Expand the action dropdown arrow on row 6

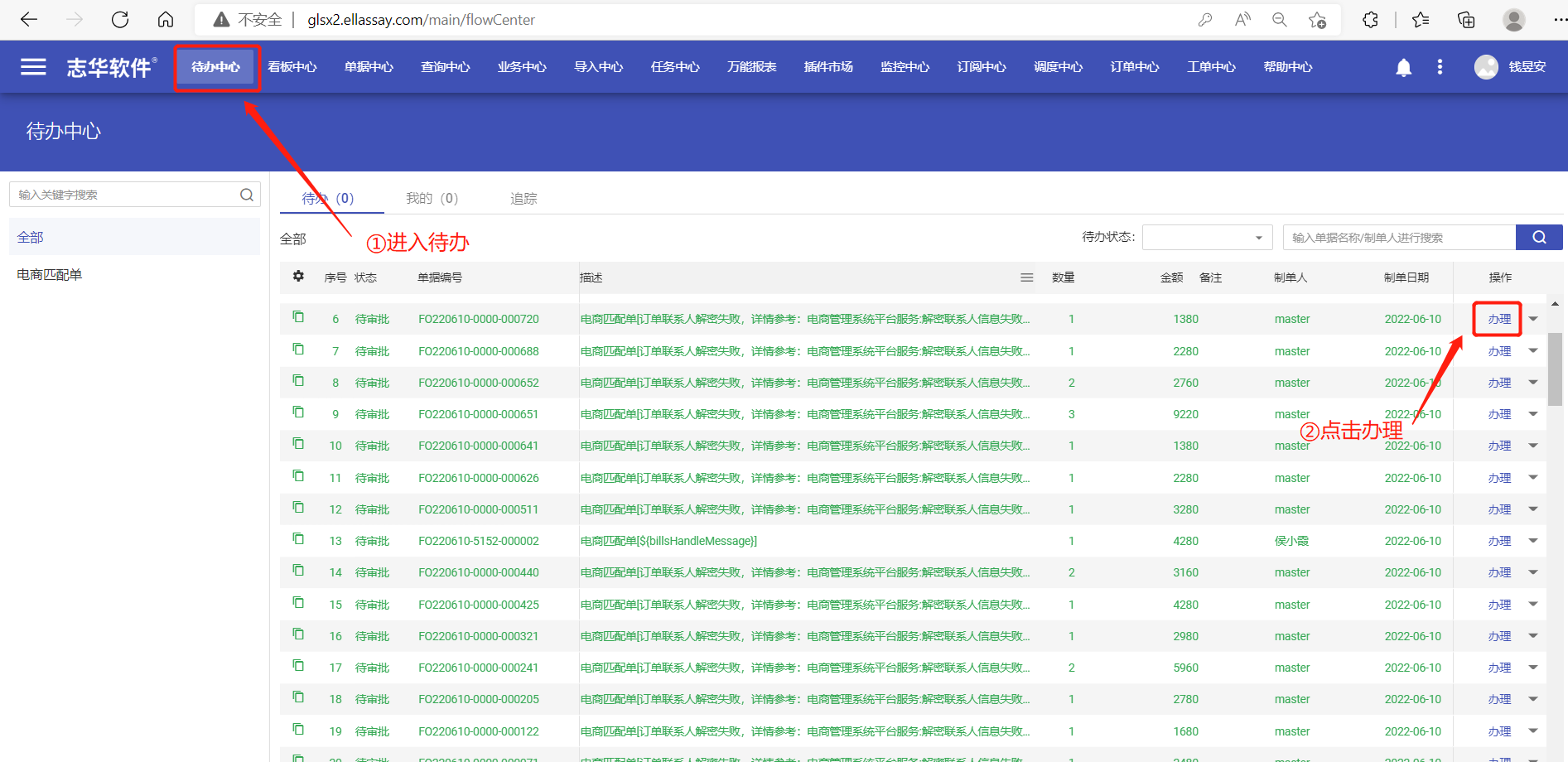click(1533, 319)
